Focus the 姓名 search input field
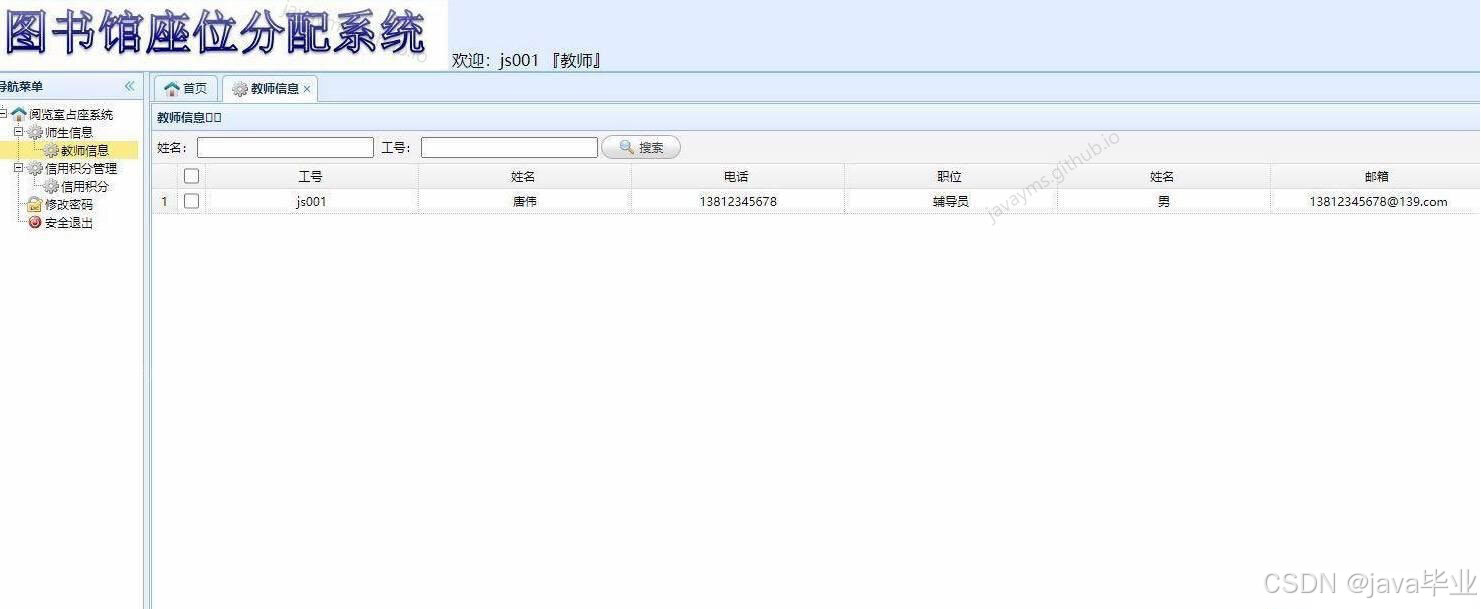The height and width of the screenshot is (609, 1481). point(285,148)
